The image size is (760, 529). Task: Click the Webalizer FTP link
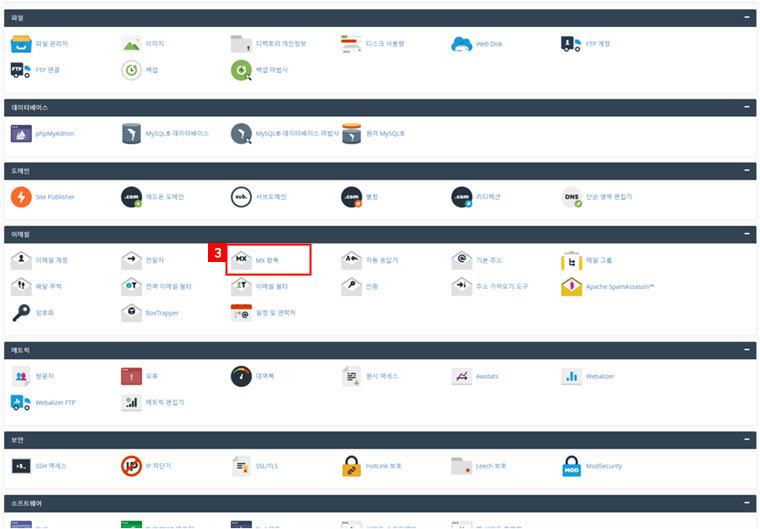pos(56,402)
